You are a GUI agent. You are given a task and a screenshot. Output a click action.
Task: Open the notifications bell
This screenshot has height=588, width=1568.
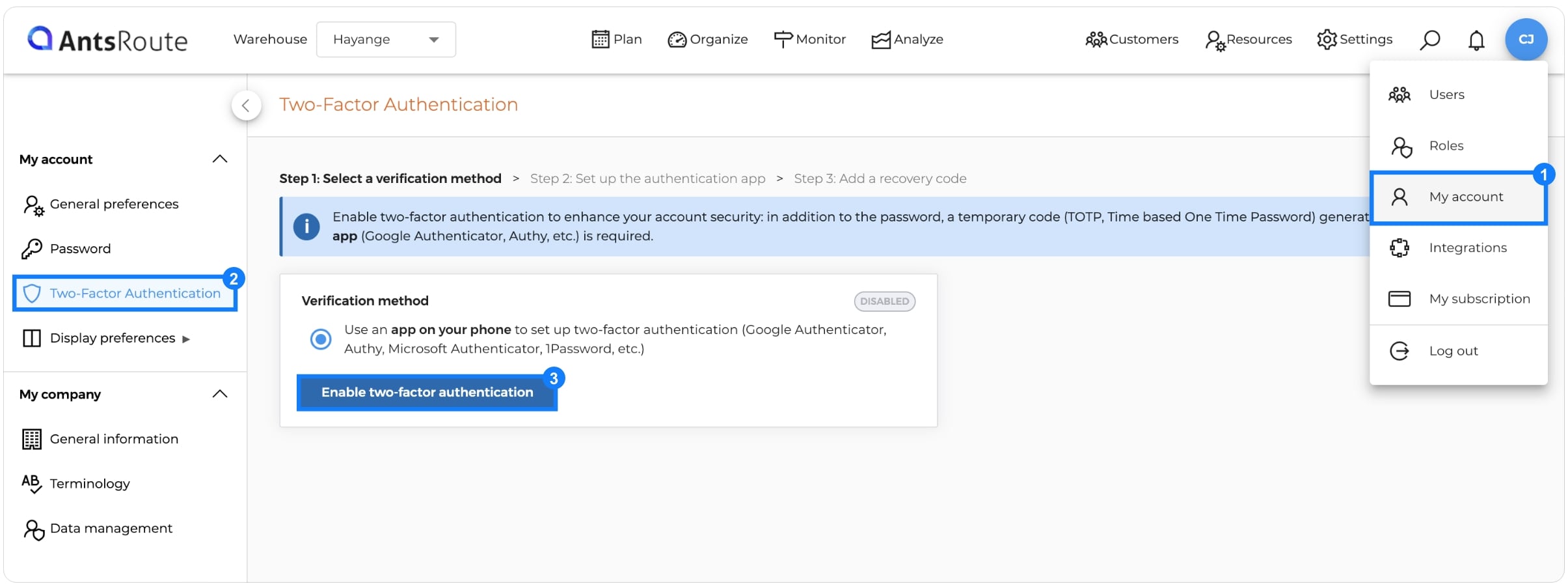pyautogui.click(x=1476, y=40)
